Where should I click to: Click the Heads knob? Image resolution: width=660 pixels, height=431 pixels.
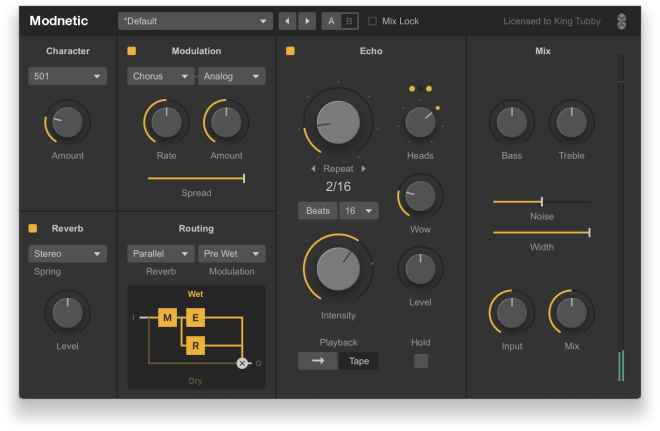pyautogui.click(x=420, y=122)
